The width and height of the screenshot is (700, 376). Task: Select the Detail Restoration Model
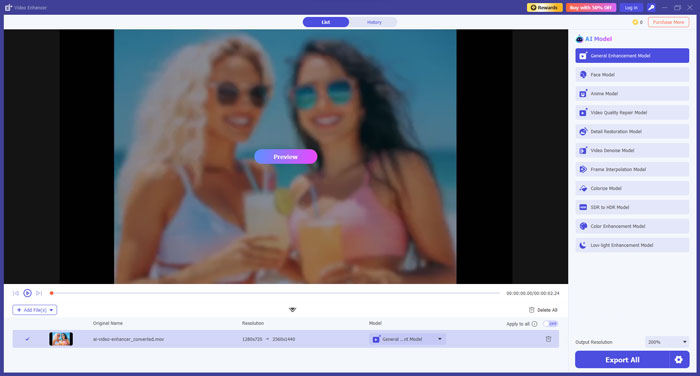(x=632, y=131)
